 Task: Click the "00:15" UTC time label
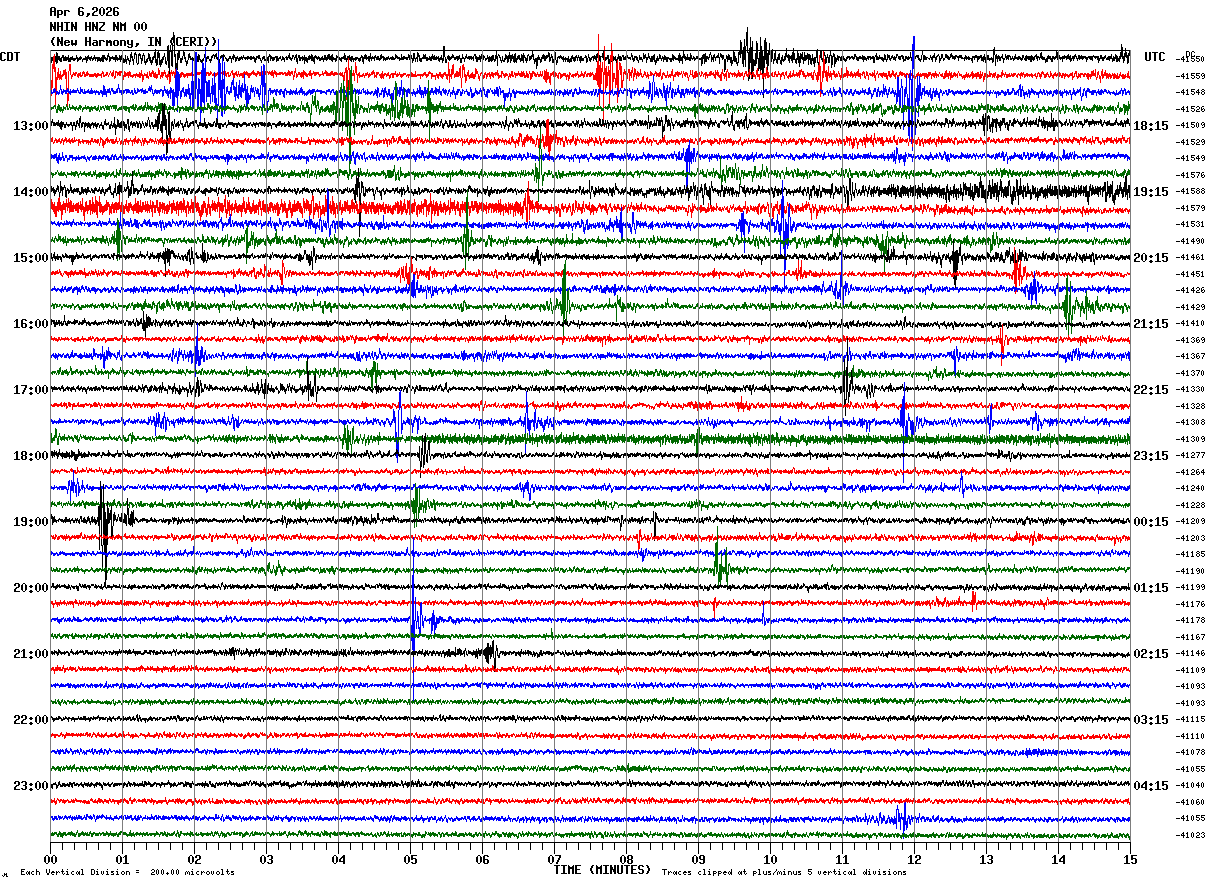click(x=1151, y=522)
